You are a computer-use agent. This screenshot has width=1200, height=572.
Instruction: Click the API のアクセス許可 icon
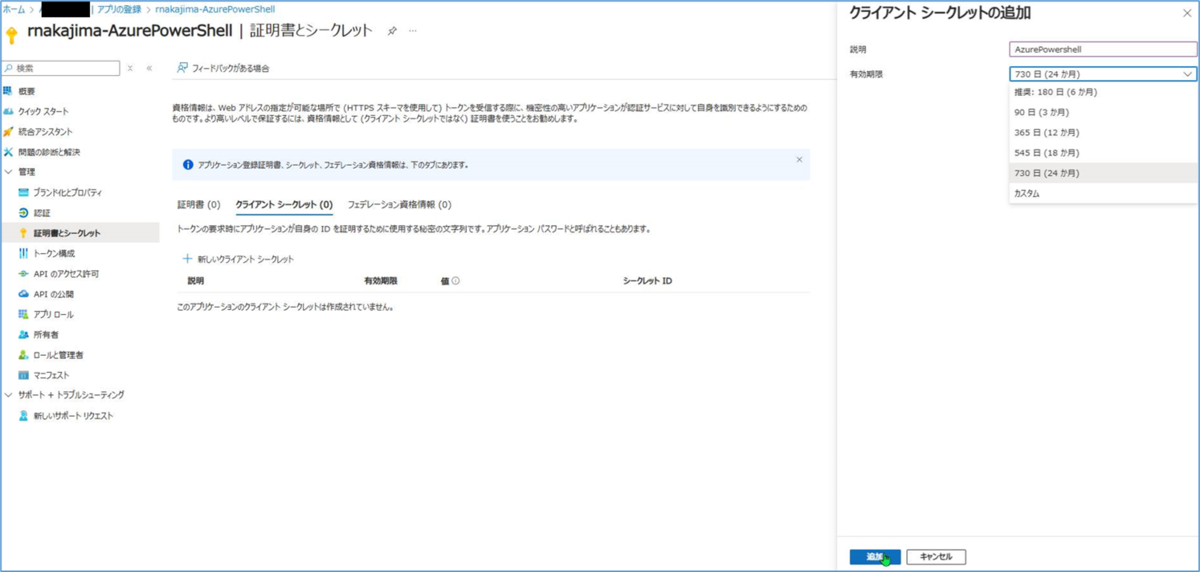coord(24,274)
